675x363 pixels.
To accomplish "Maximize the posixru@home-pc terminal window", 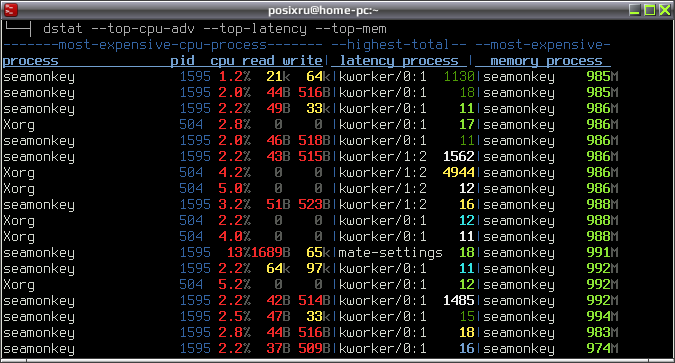I will coord(650,10).
